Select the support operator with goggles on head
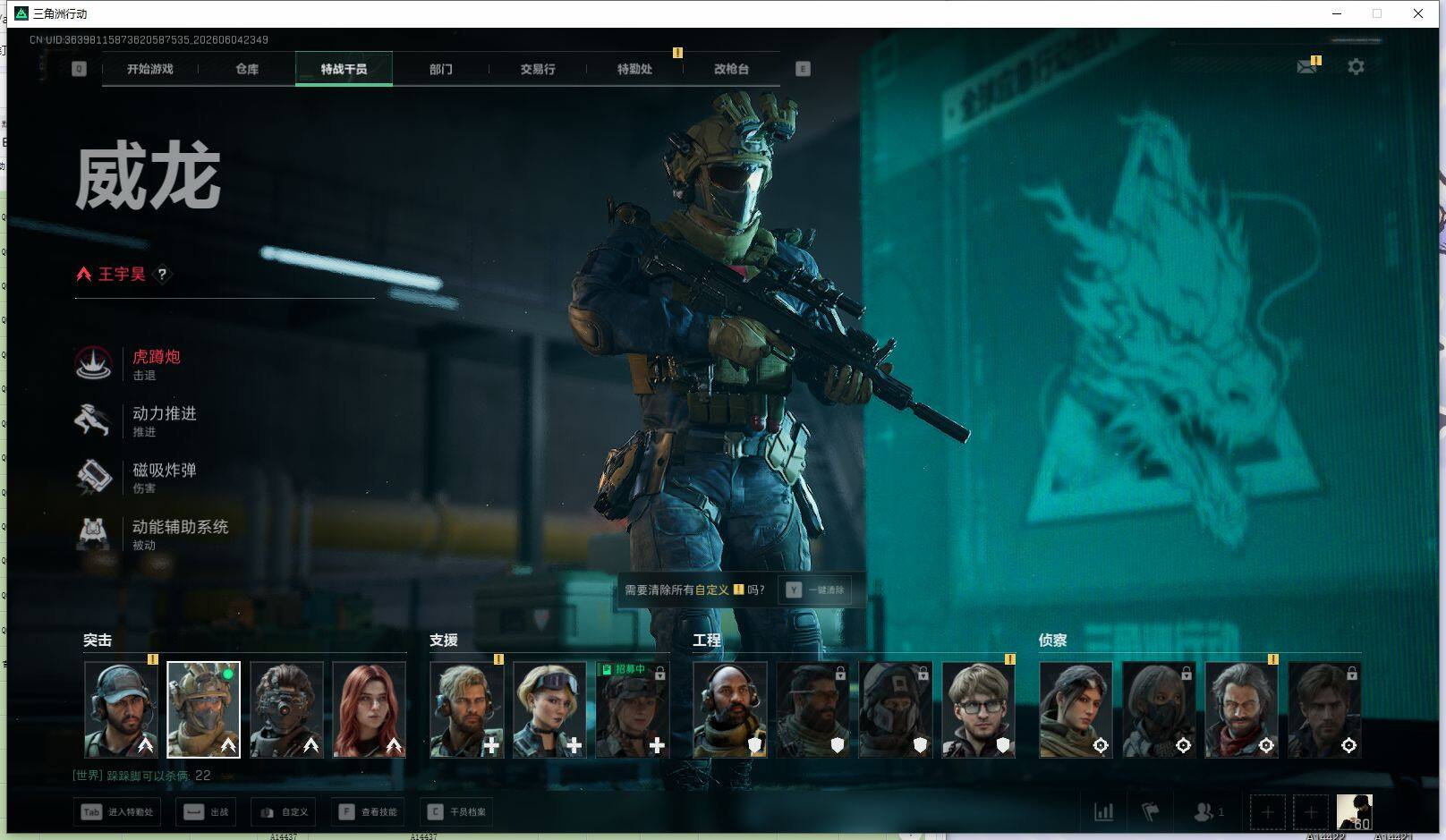 549,709
